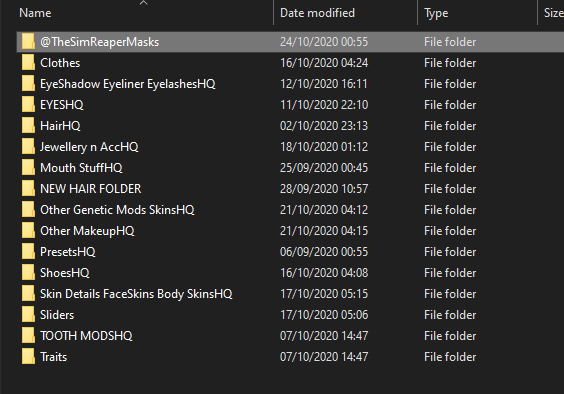Click date 17/10/2020 05:15
Viewport: 564px width, 394px height.
(x=324, y=294)
